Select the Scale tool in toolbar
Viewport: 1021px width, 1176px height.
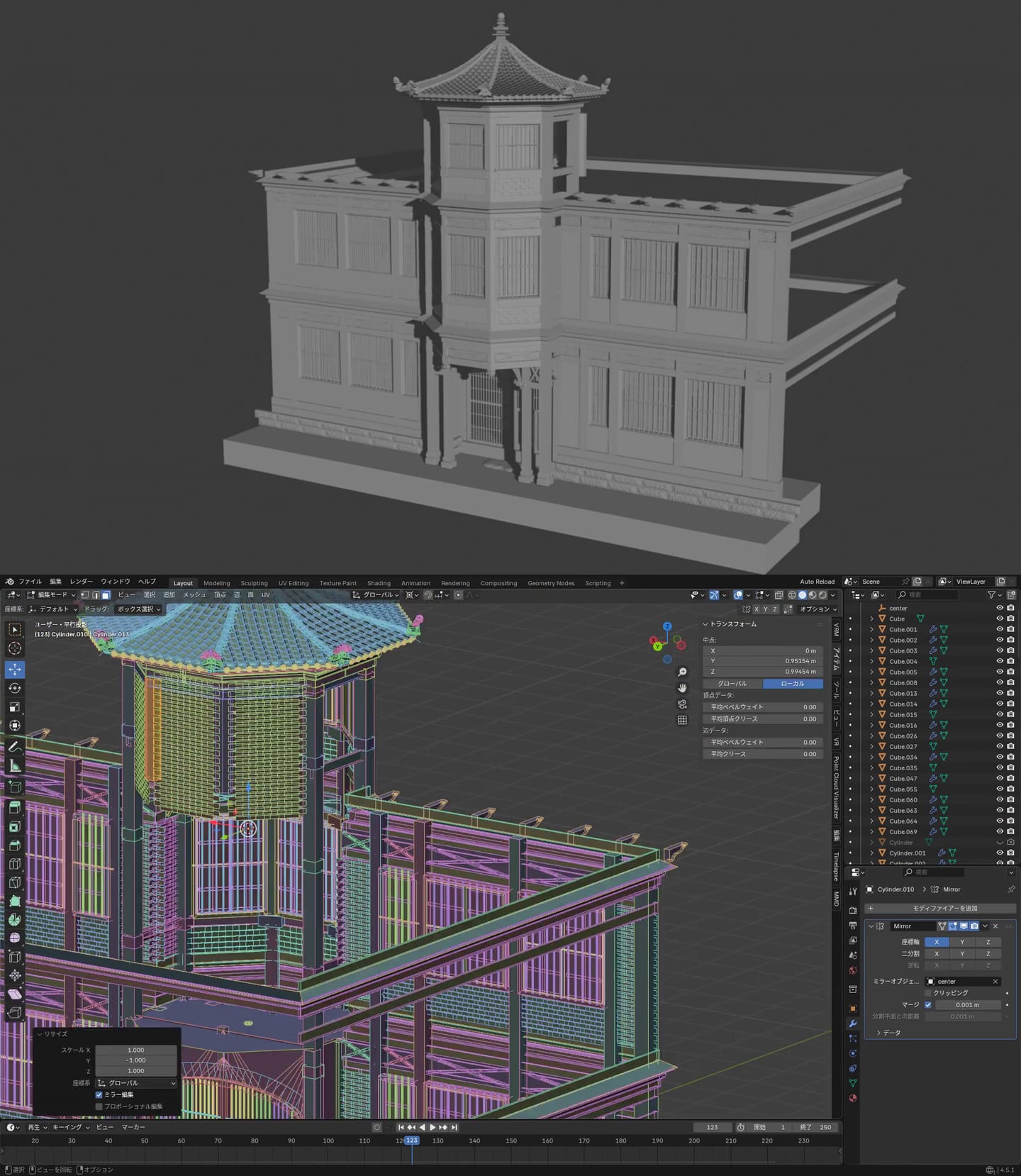(15, 706)
